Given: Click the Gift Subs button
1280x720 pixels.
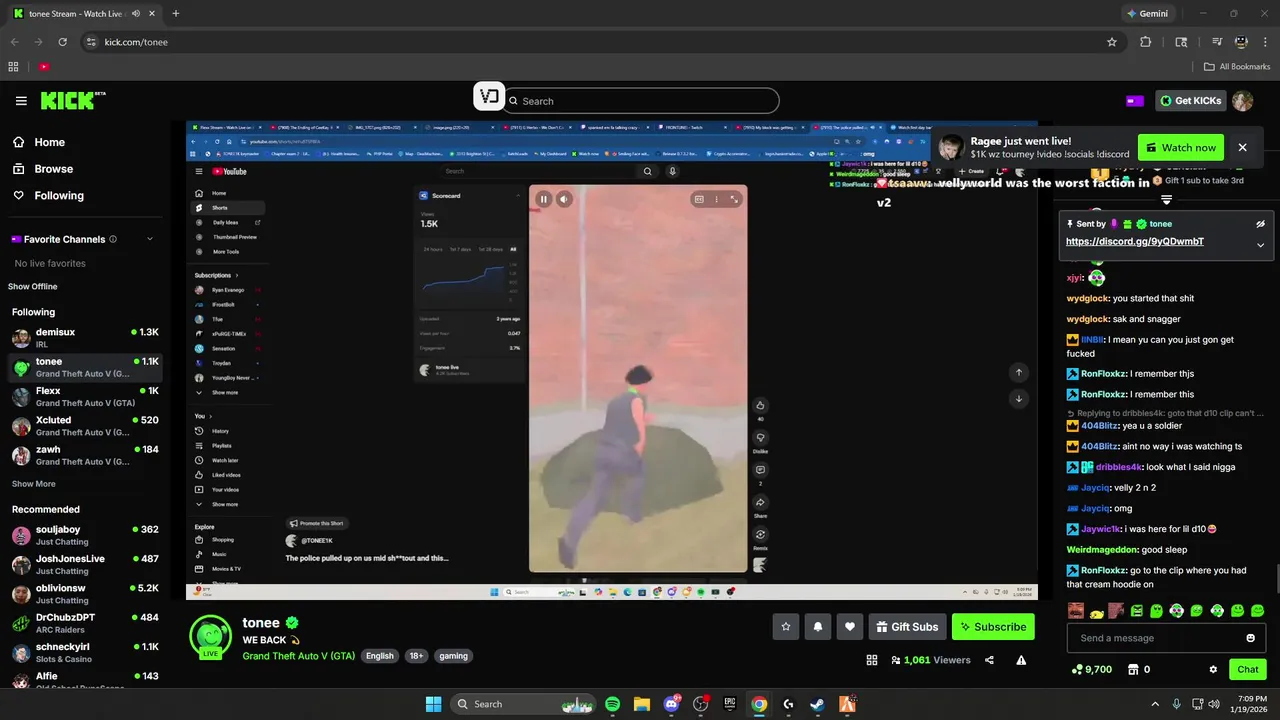Looking at the screenshot, I should [907, 627].
